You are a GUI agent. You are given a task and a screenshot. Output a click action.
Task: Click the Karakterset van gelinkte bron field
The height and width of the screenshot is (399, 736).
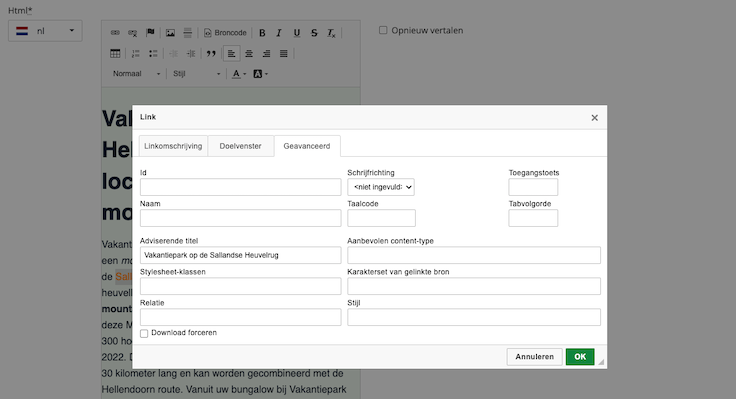(x=474, y=286)
